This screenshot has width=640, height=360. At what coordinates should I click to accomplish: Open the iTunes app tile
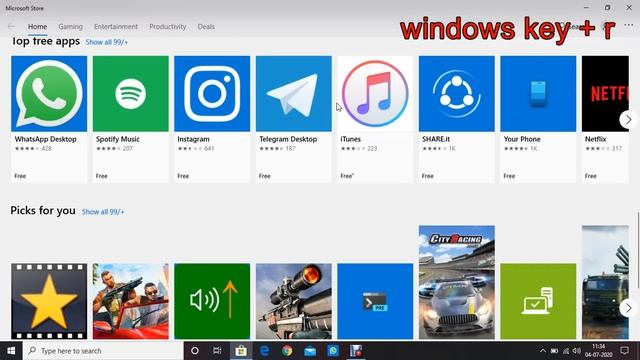pyautogui.click(x=375, y=119)
